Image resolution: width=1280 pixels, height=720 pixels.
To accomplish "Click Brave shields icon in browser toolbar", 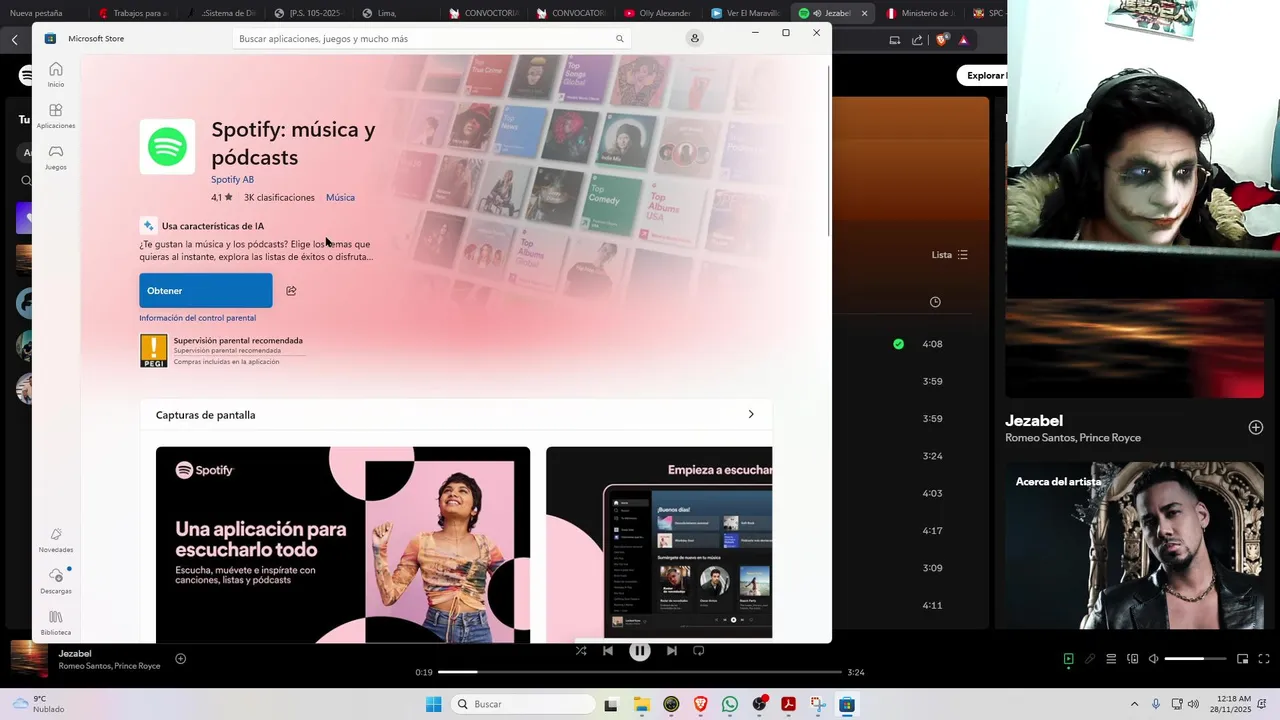I will point(942,40).
